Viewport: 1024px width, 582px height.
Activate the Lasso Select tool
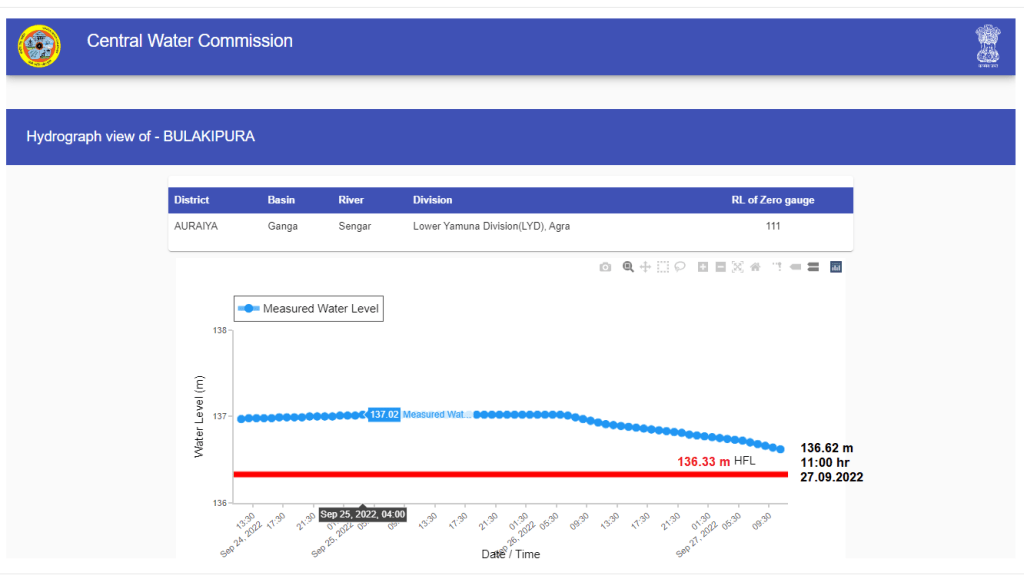pos(680,267)
